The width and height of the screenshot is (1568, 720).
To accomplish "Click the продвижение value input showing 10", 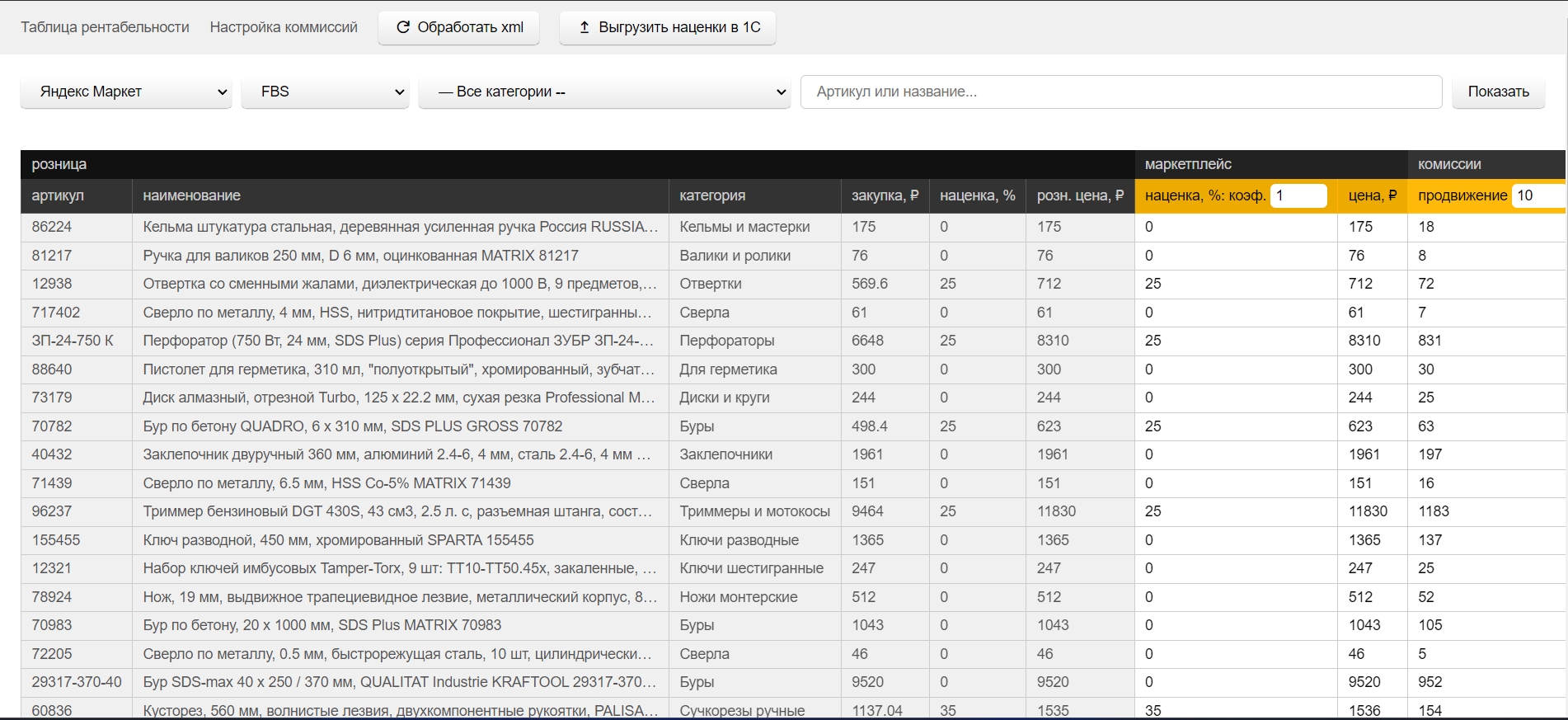I will click(x=1538, y=195).
